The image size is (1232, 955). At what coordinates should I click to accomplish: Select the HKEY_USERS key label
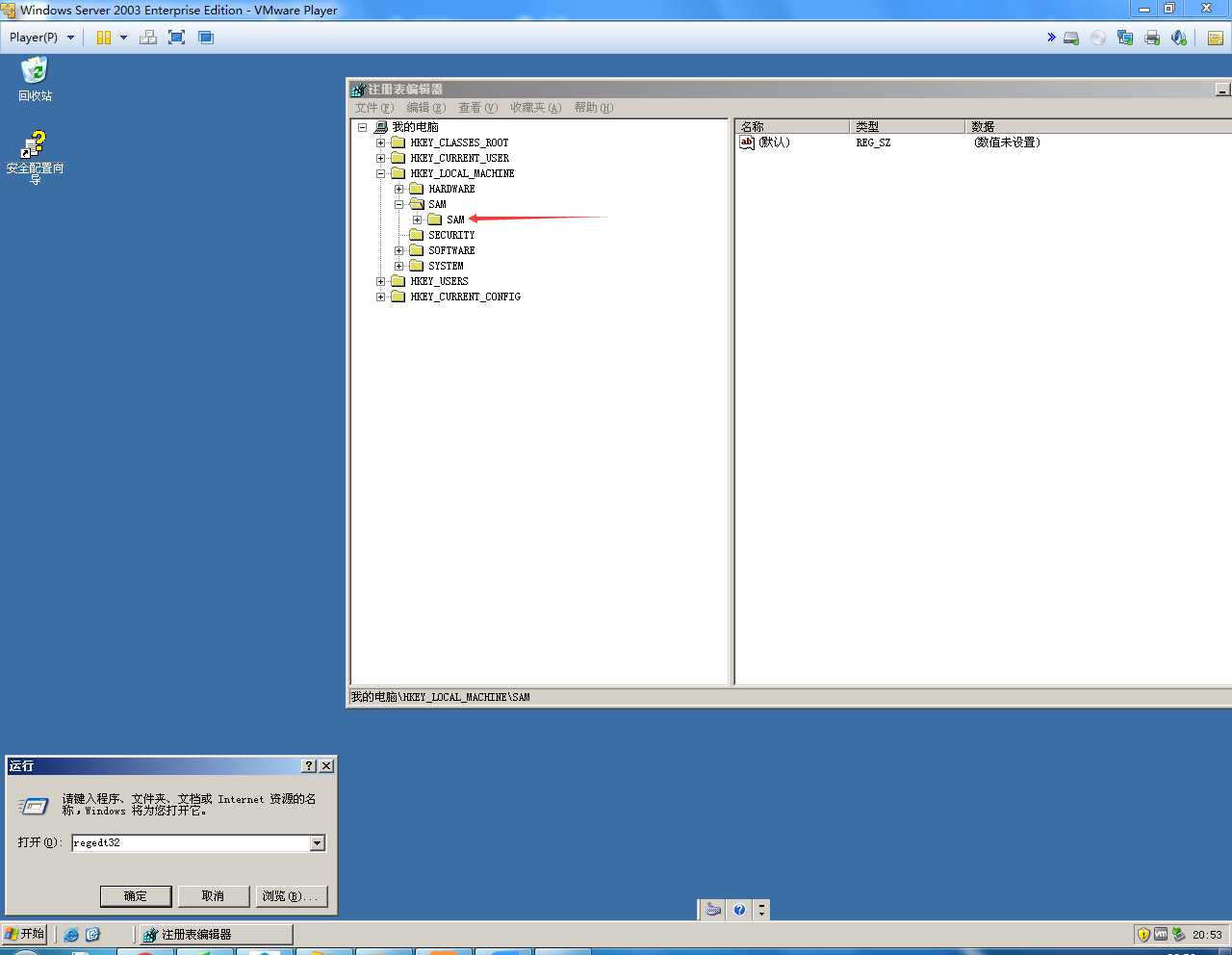pos(439,281)
